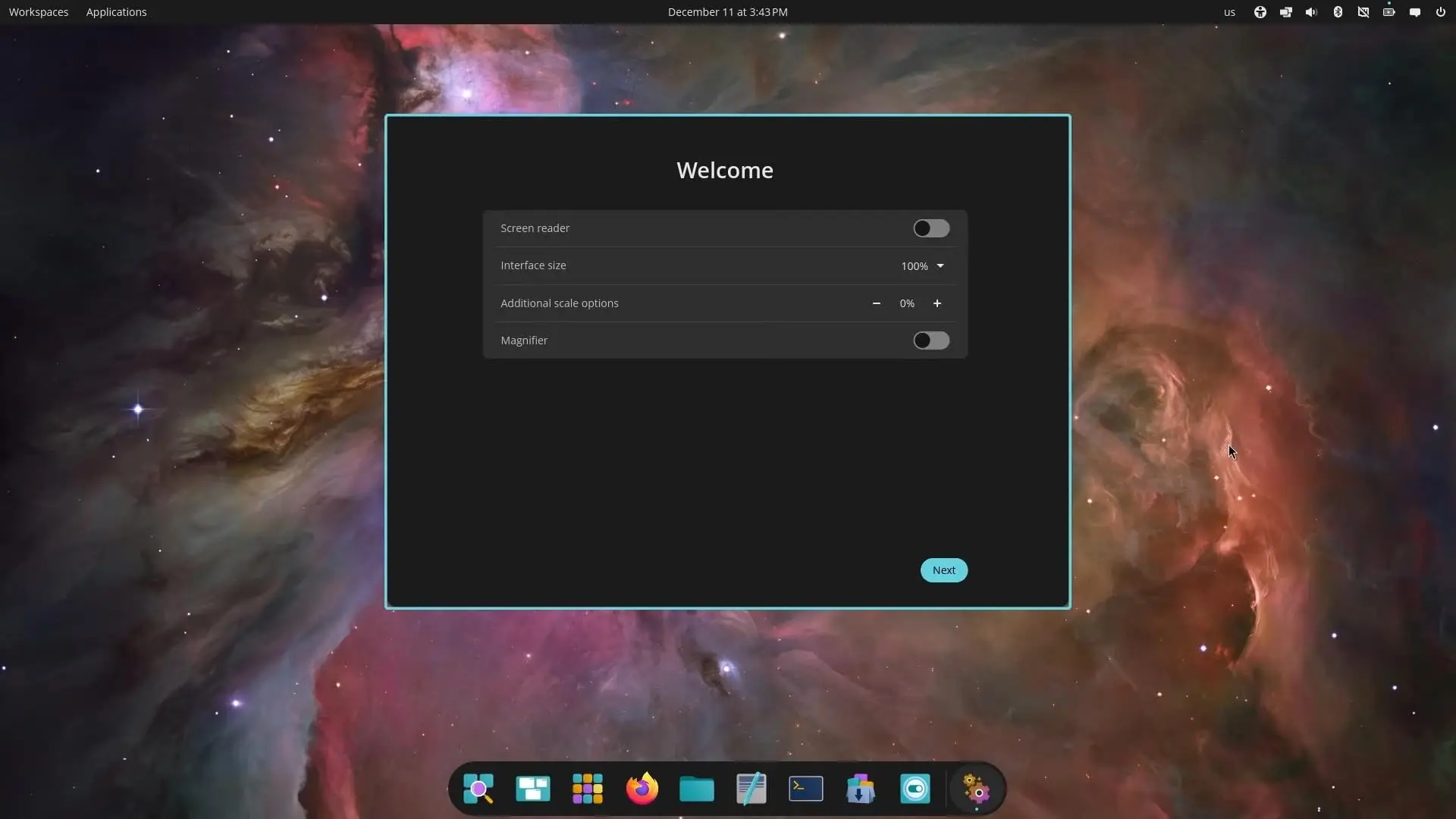Open the accessibility panel icon
The image size is (1456, 819).
click(1260, 12)
